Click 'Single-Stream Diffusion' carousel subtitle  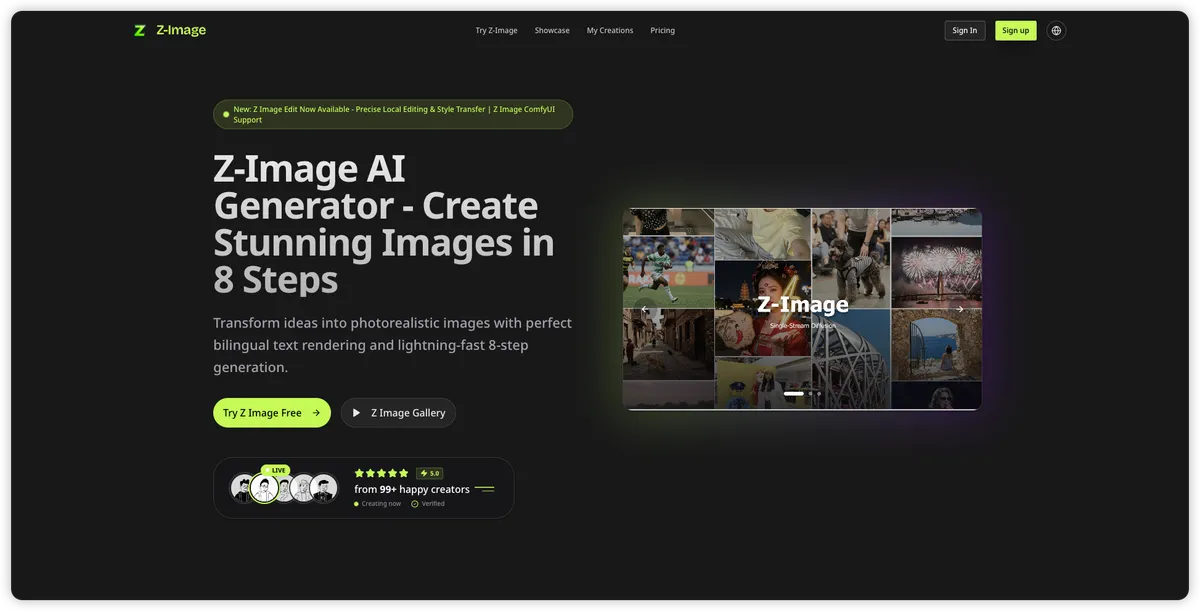pos(802,326)
